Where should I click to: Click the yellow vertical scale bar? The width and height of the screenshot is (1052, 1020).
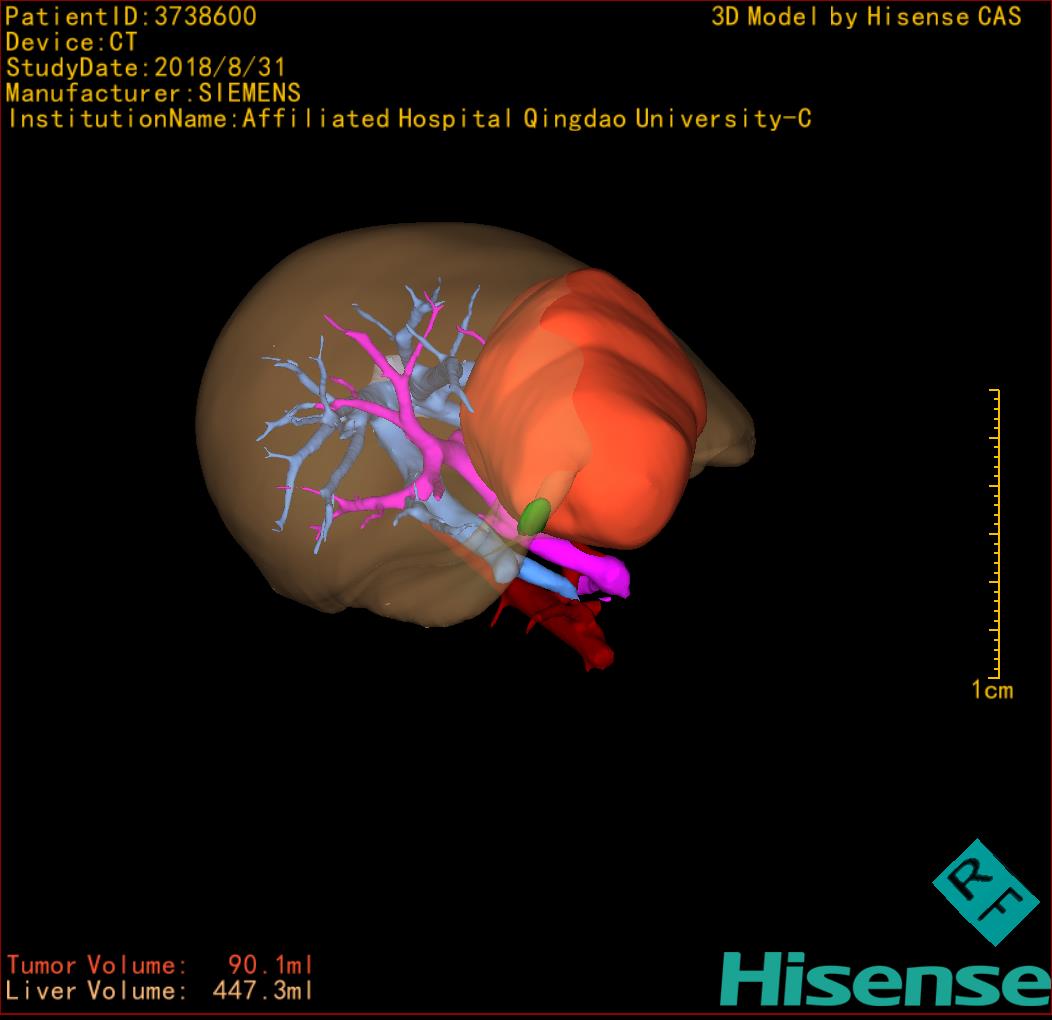click(x=996, y=532)
